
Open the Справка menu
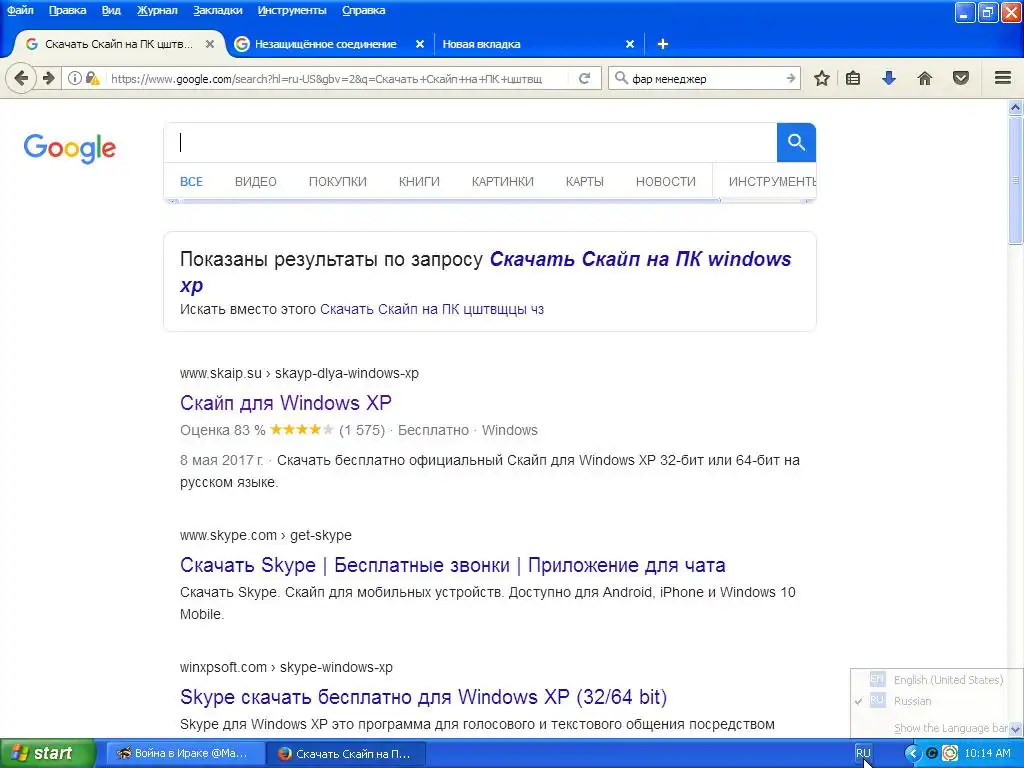(x=363, y=10)
